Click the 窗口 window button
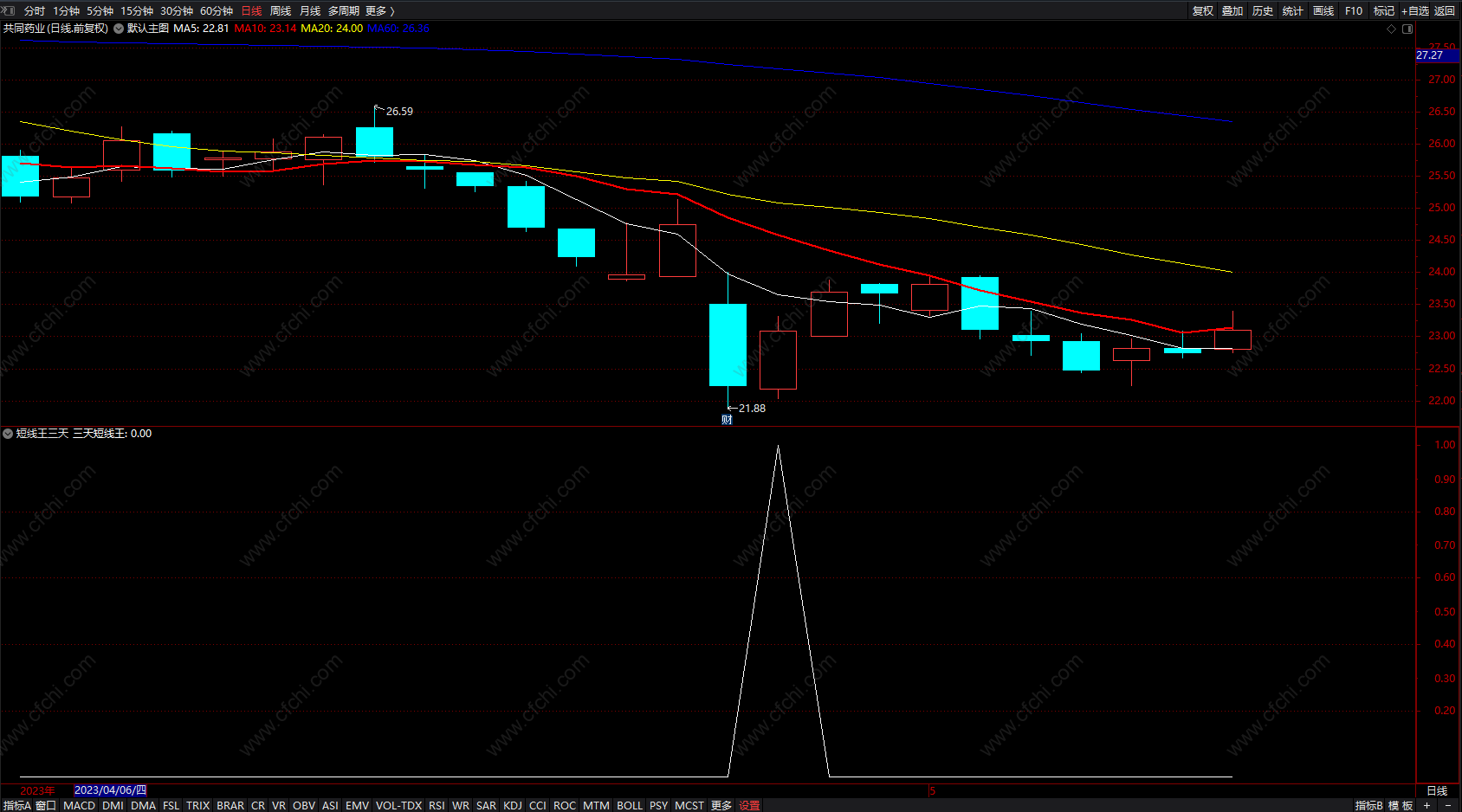Viewport: 1462px width, 812px height. (46, 805)
